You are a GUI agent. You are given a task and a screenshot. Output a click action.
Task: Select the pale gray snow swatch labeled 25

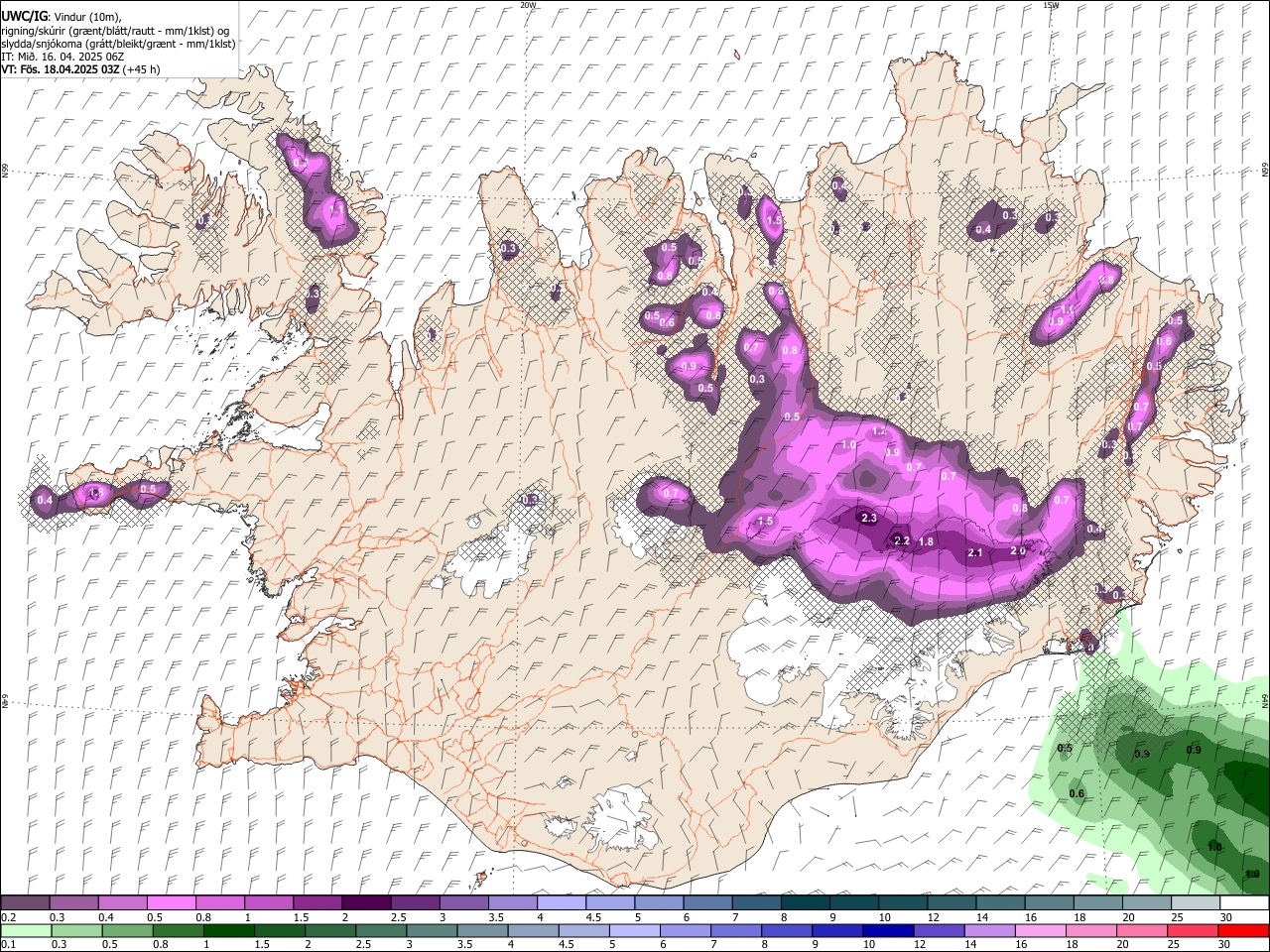(1195, 903)
